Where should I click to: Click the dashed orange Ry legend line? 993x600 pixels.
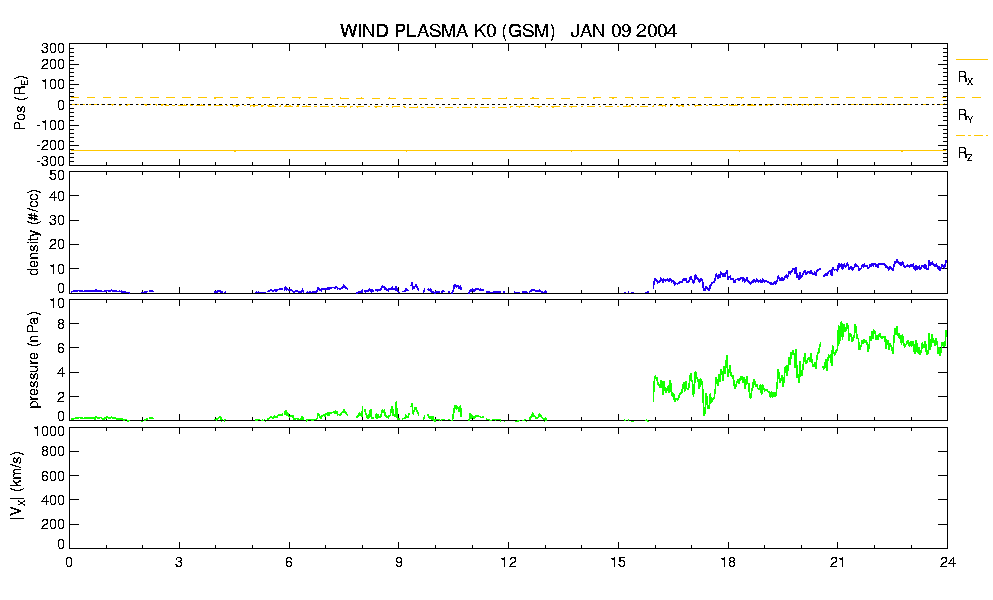971,98
